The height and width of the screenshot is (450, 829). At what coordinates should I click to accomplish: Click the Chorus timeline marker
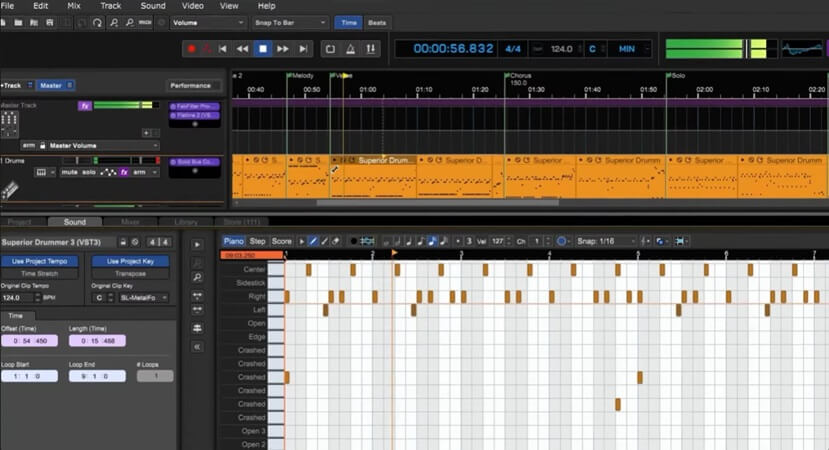point(520,76)
